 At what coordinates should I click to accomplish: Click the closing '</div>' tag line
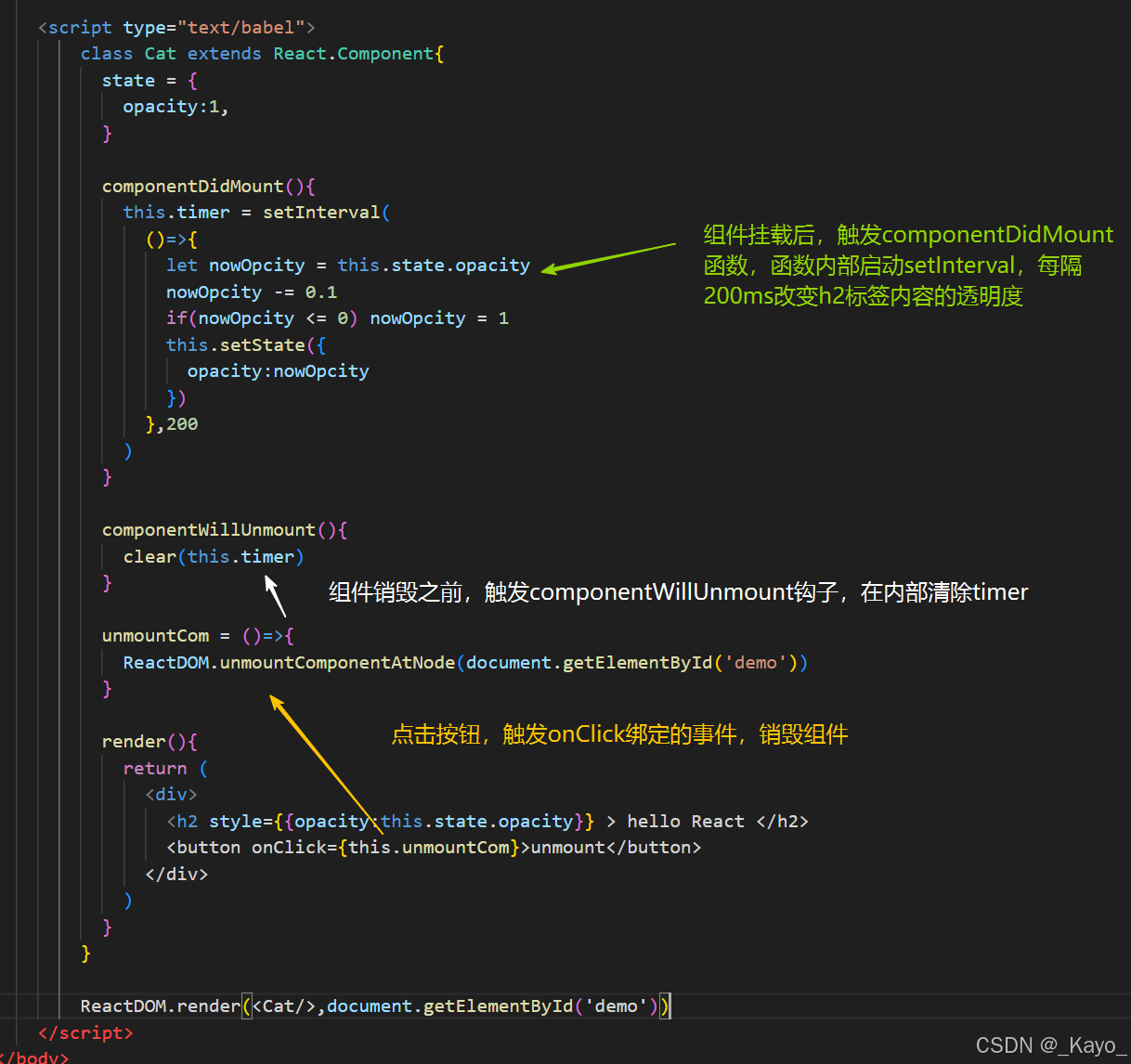(x=176, y=875)
